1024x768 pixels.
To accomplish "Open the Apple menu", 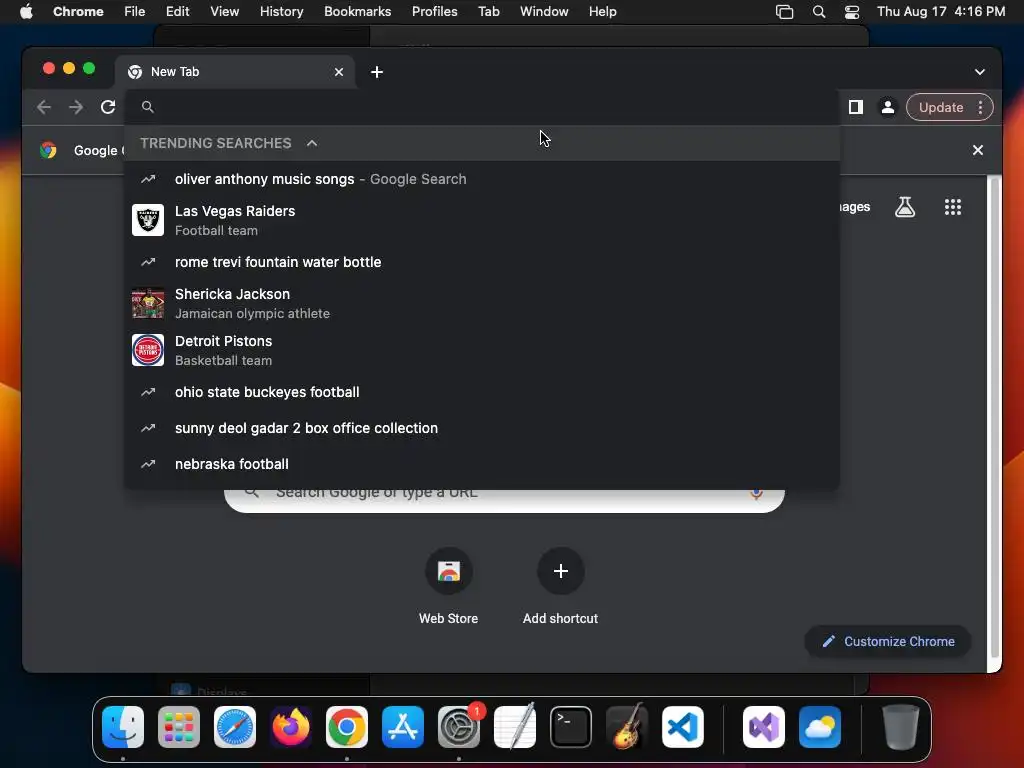I will tap(26, 12).
